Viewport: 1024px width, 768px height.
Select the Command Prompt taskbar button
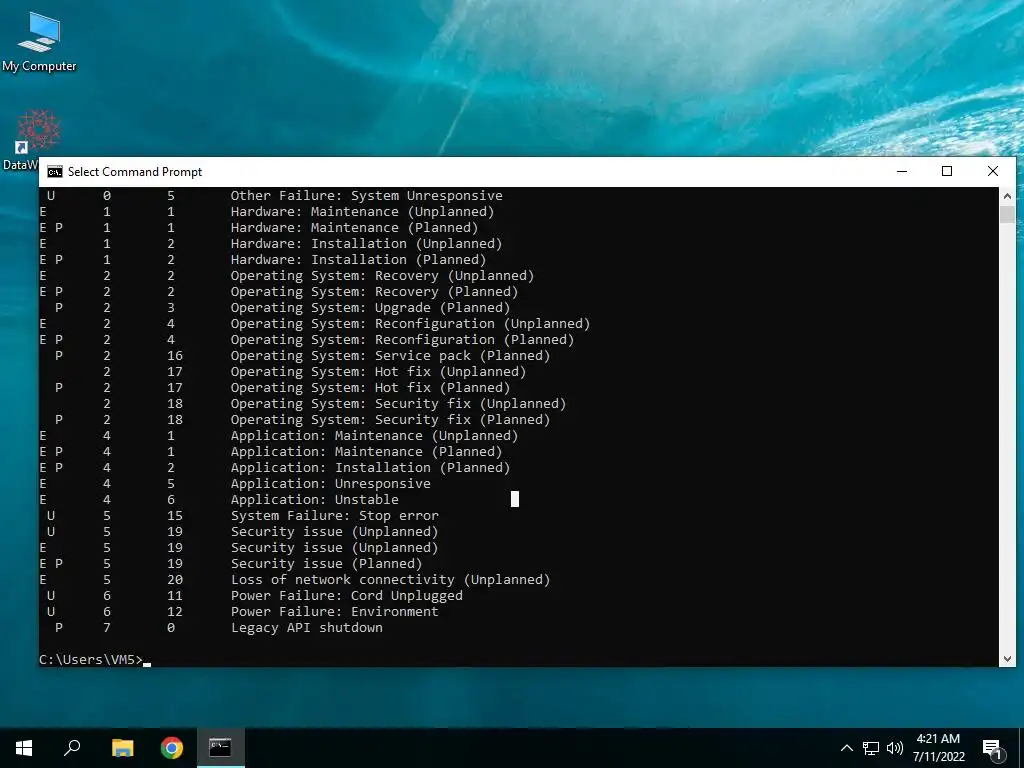220,748
